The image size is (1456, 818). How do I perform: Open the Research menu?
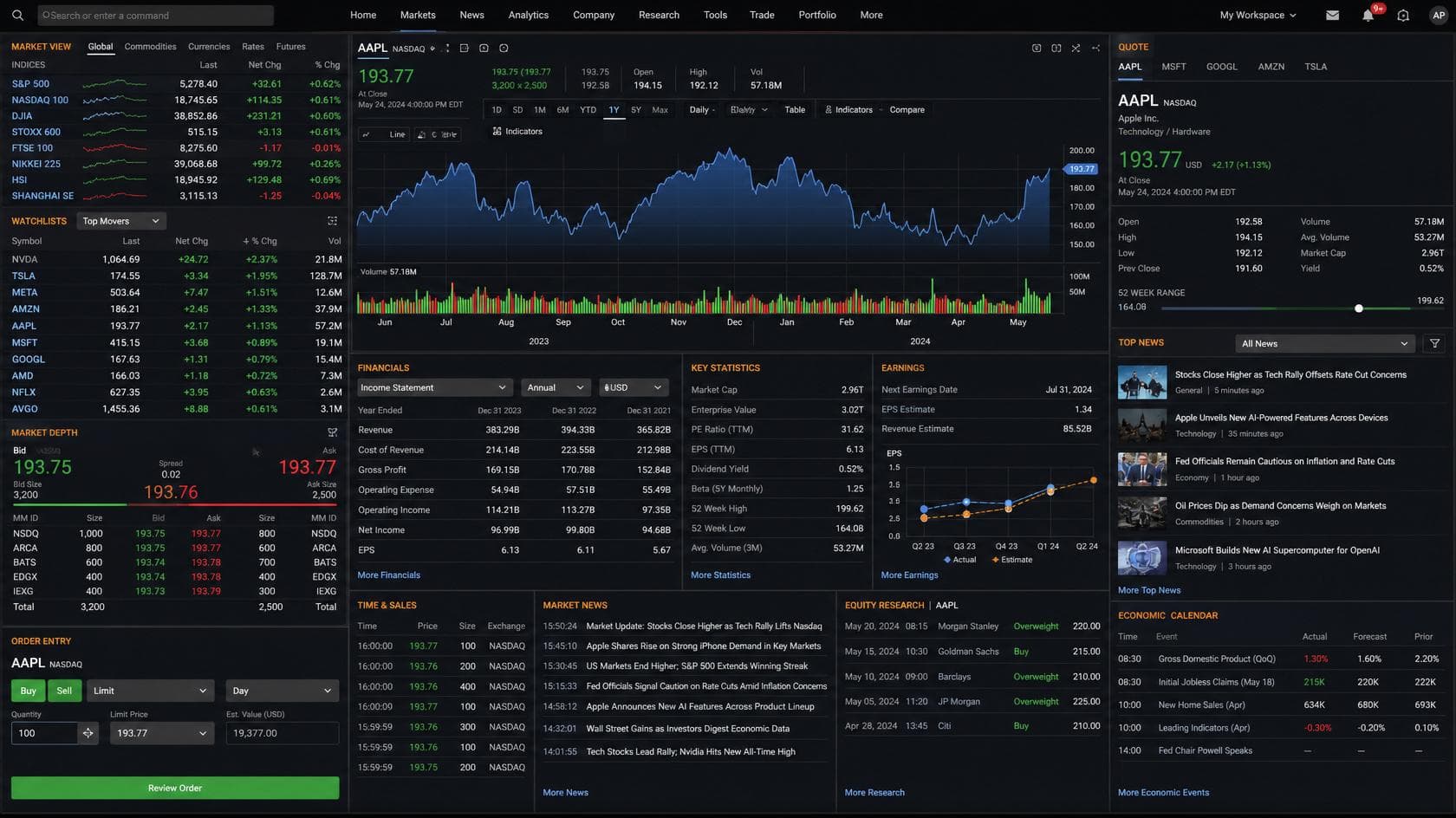click(659, 16)
